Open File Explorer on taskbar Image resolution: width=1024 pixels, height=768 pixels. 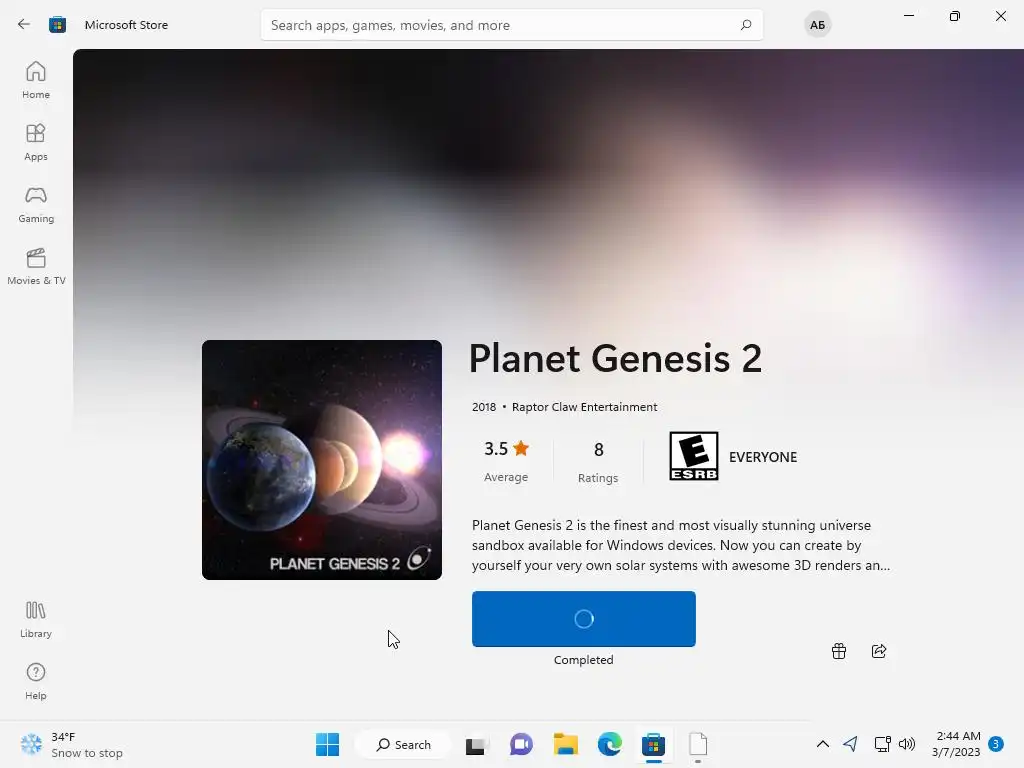coord(566,744)
